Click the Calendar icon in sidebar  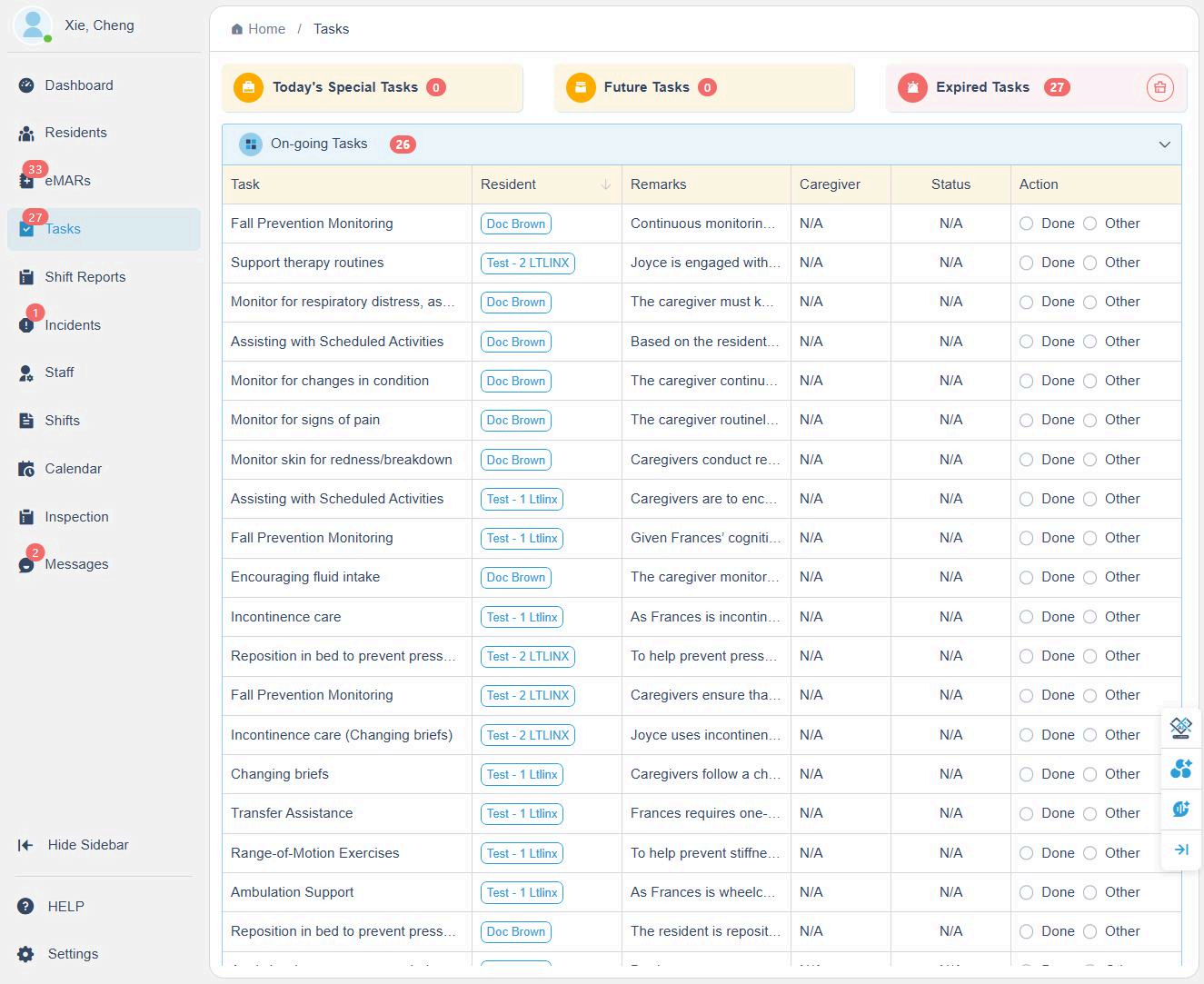[x=26, y=469]
